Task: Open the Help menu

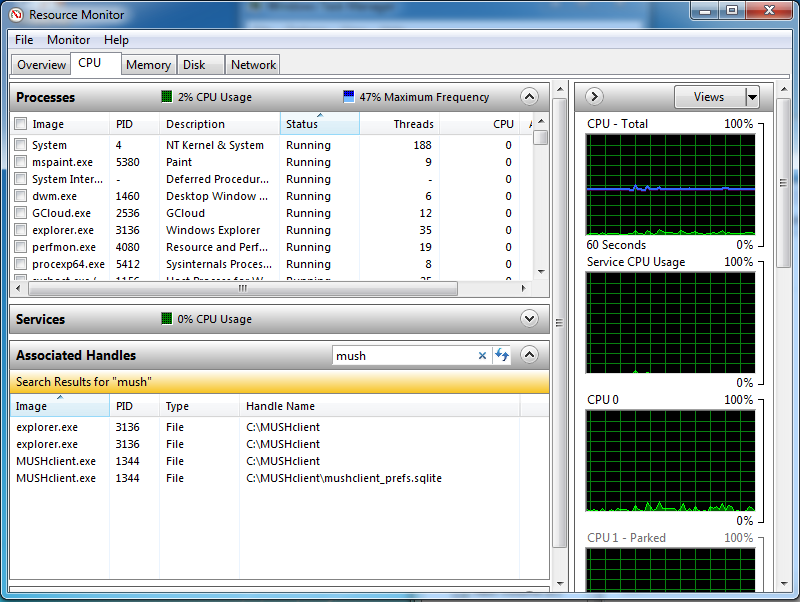Action: [116, 40]
